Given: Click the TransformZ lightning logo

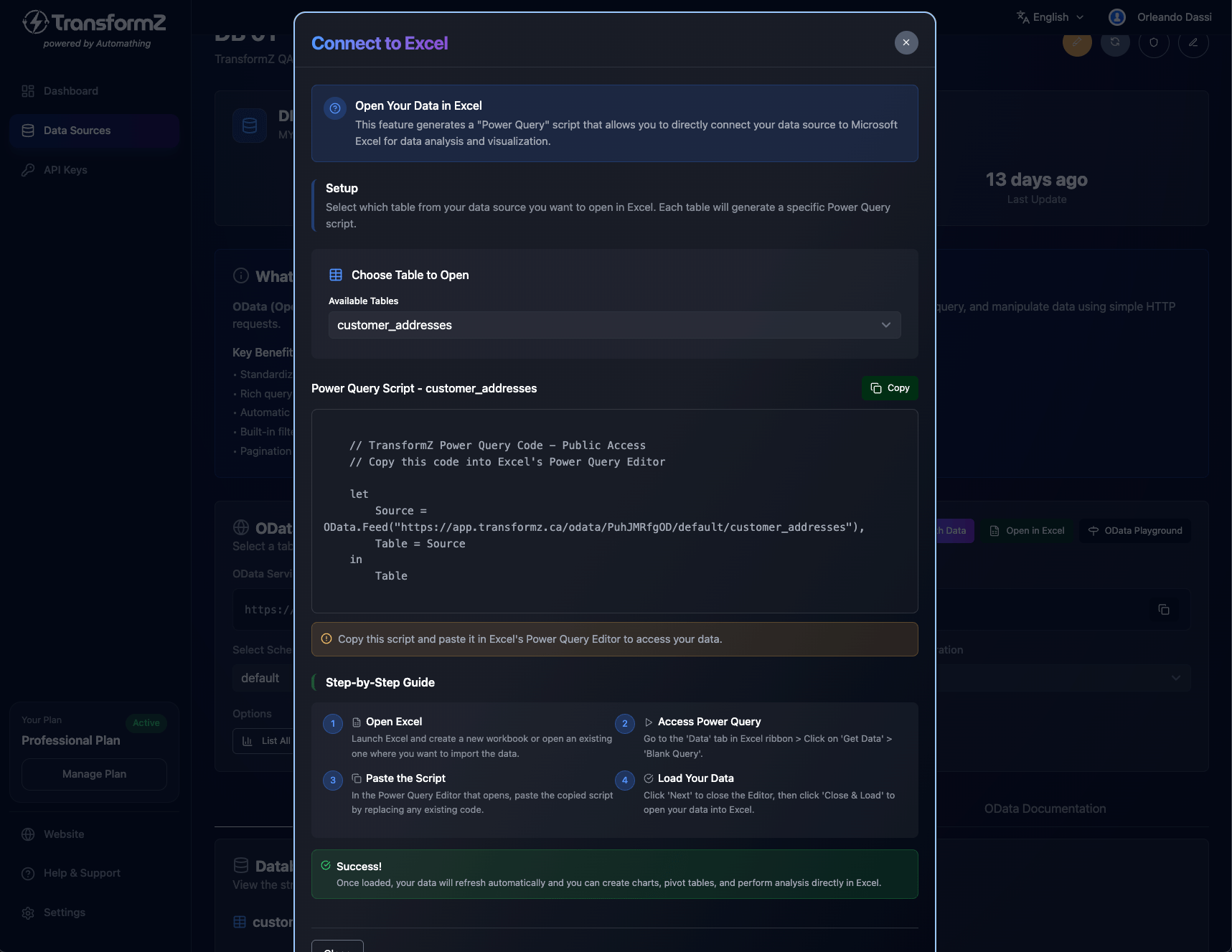Looking at the screenshot, I should [35, 22].
